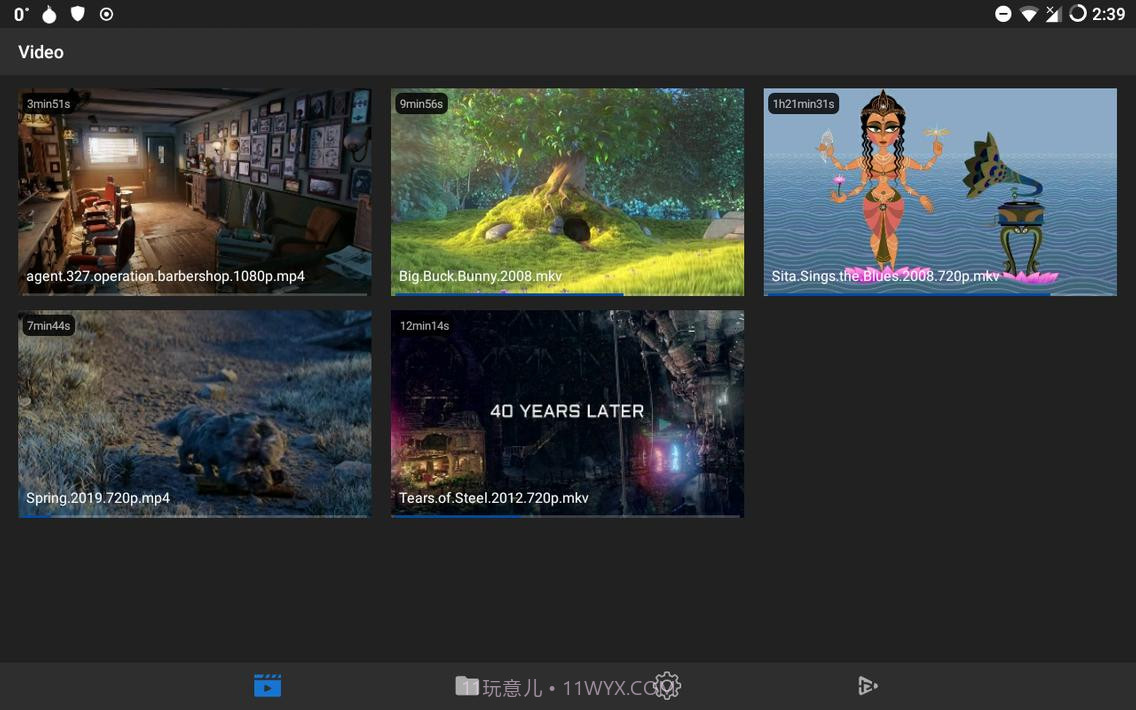Open Sita.Sings.the.Blues.2008.720p.mkv
Image resolution: width=1136 pixels, height=710 pixels.
[940, 190]
